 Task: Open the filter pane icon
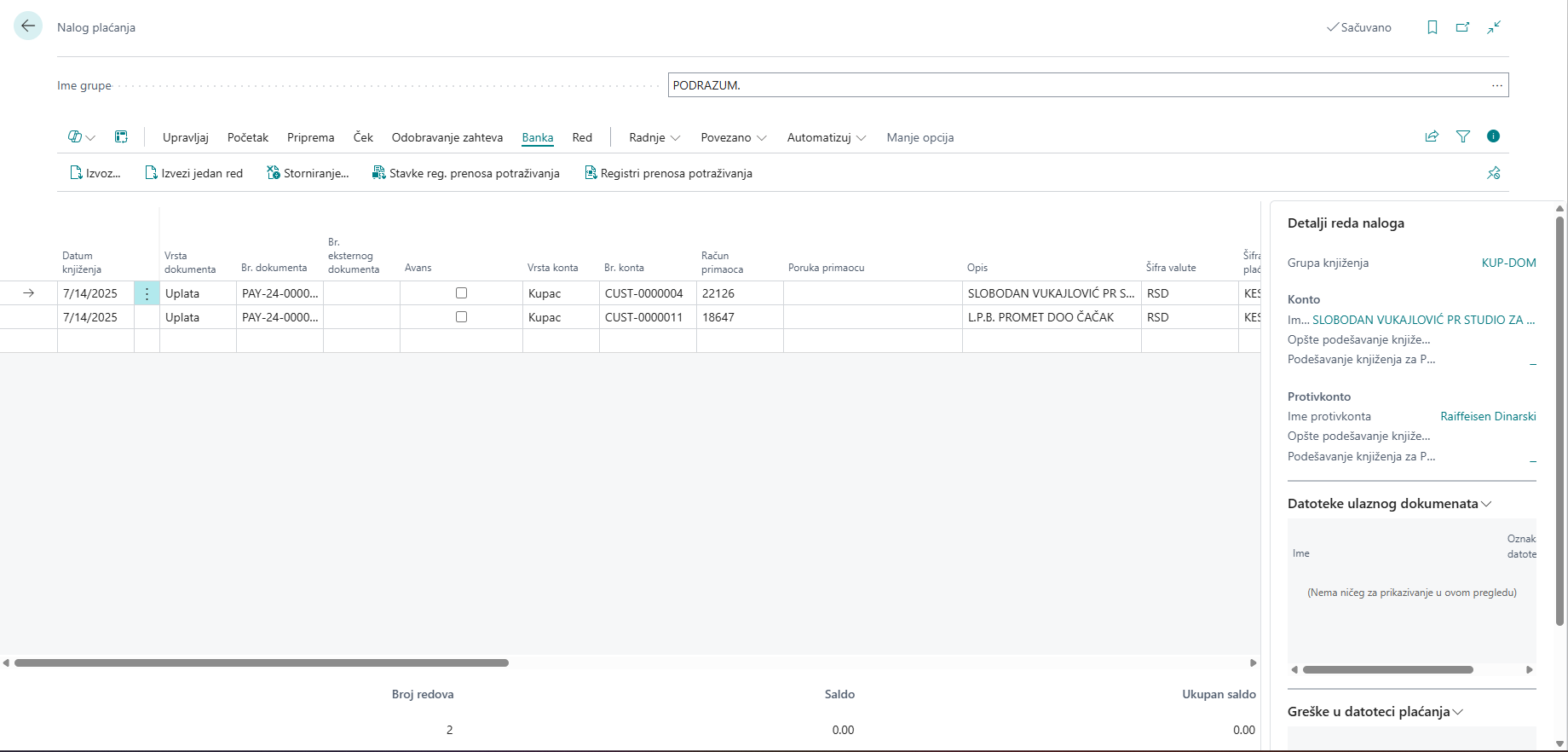point(1463,136)
